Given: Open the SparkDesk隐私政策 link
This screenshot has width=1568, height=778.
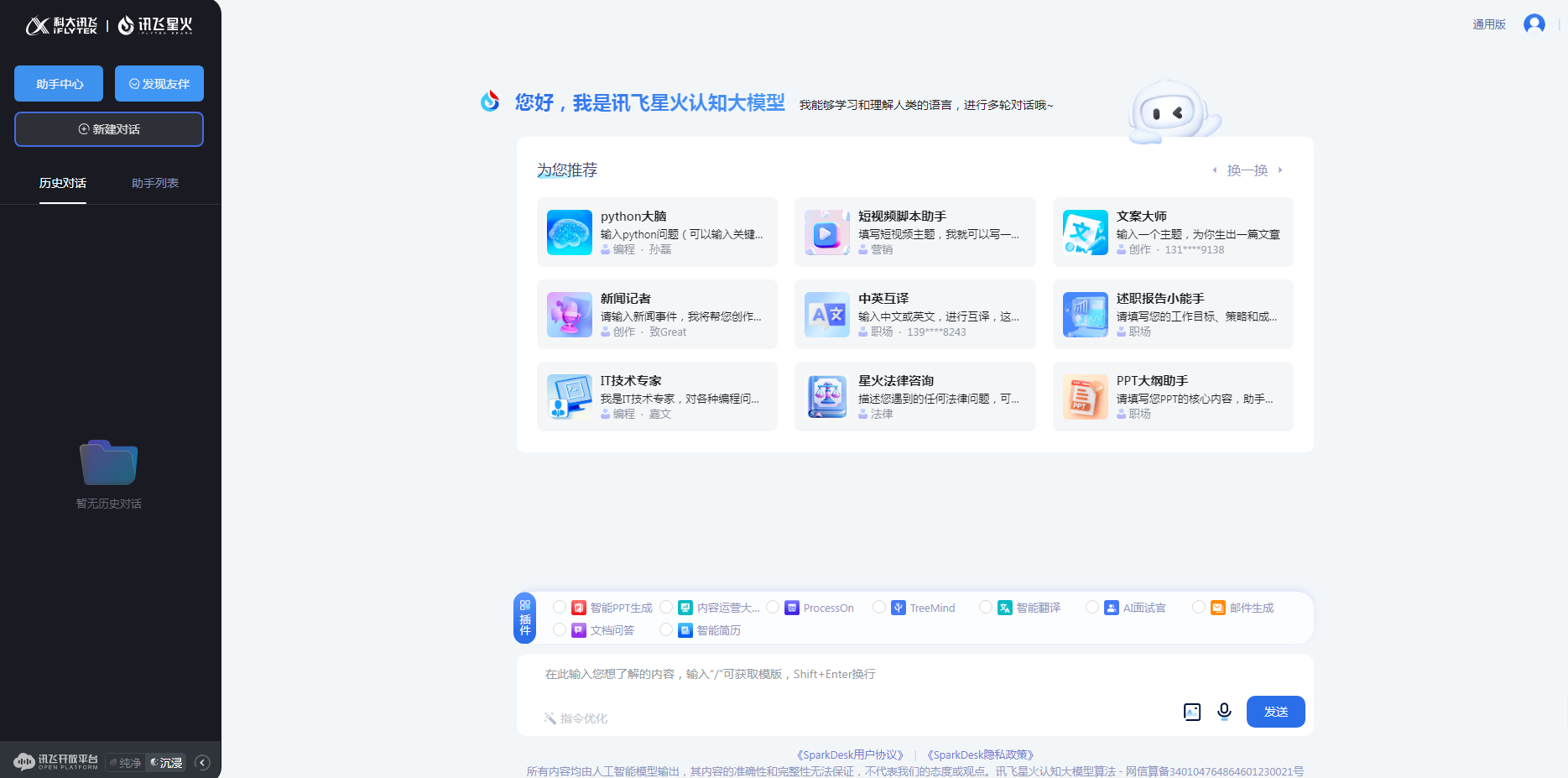Looking at the screenshot, I should coord(980,755).
